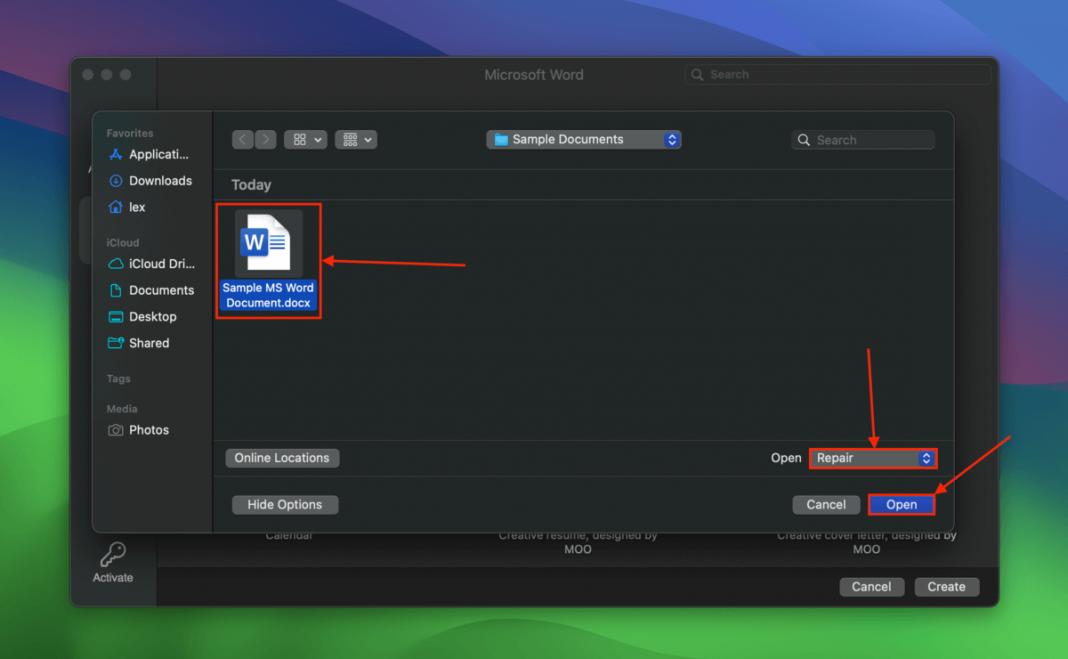Open the Downloads folder in the sidebar
This screenshot has height=659, width=1068.
click(x=160, y=180)
